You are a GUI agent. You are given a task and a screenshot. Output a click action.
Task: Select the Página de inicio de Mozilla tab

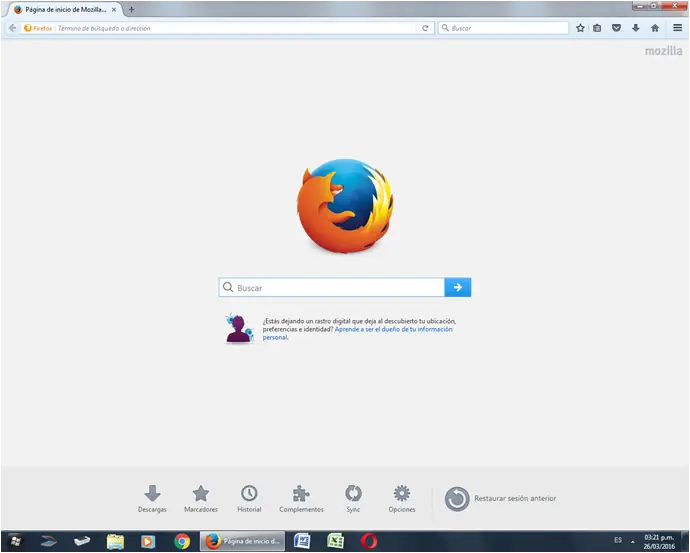click(x=65, y=10)
